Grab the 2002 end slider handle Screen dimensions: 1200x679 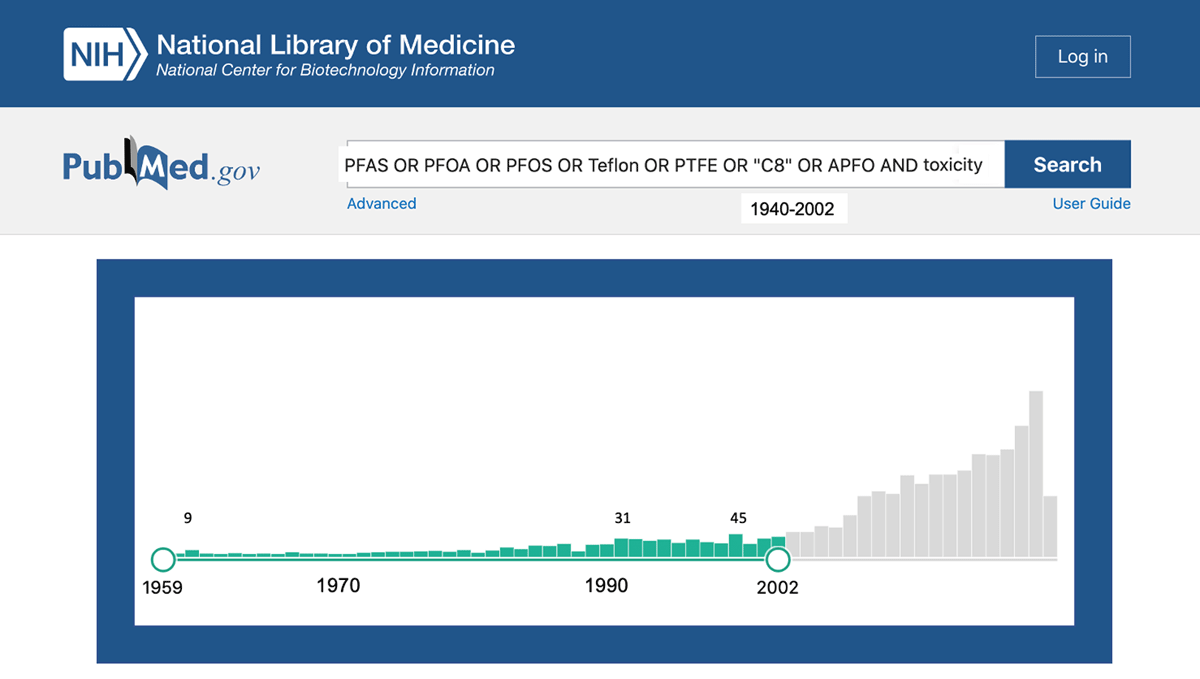click(x=777, y=560)
